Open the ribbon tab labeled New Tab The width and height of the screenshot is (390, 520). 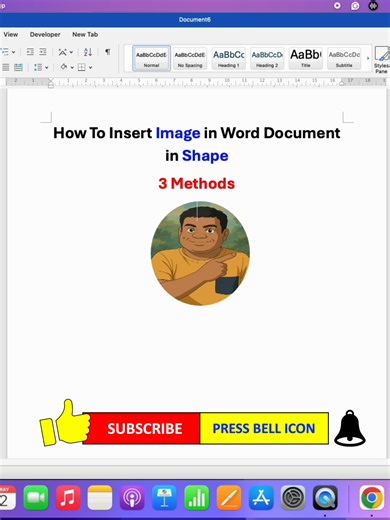tap(85, 34)
